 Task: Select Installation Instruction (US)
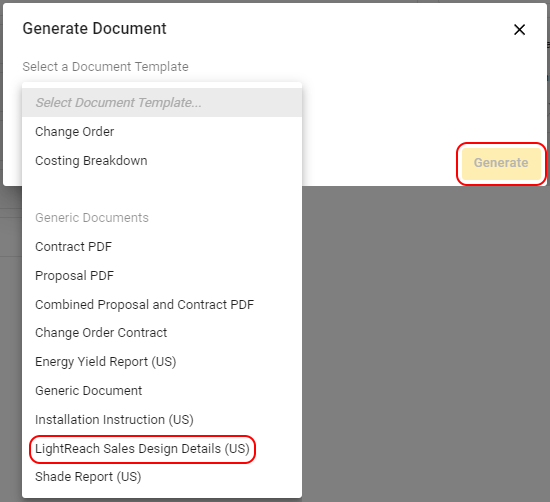pyautogui.click(x=162, y=420)
